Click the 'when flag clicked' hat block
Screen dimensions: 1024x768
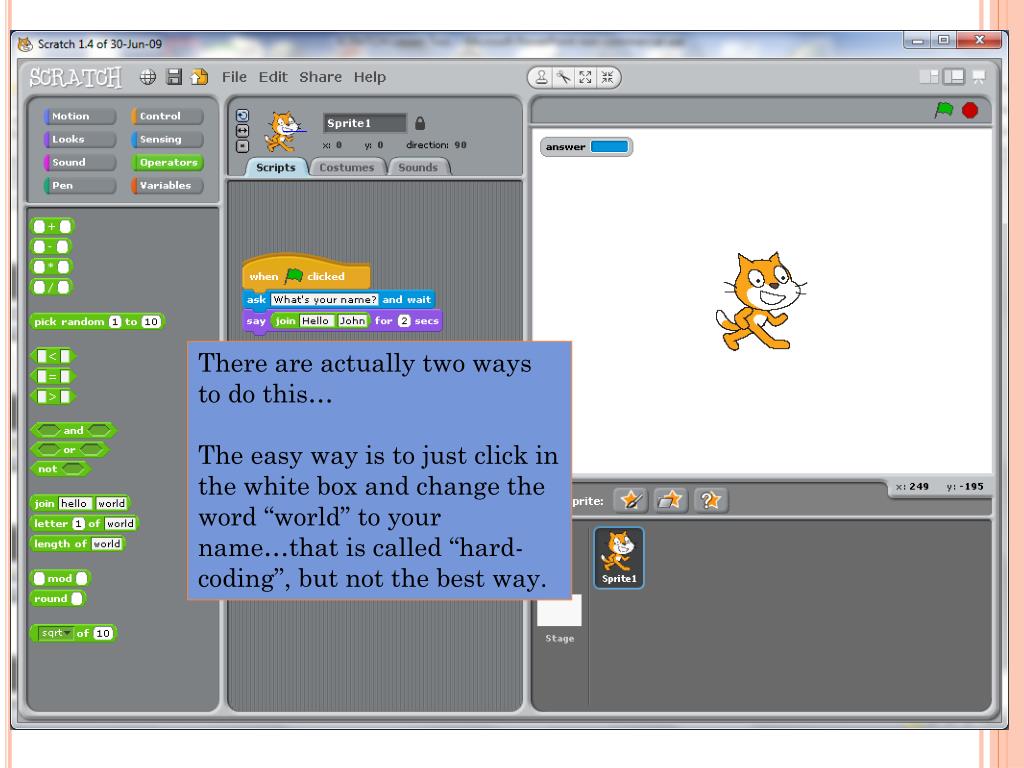pyautogui.click(x=306, y=274)
